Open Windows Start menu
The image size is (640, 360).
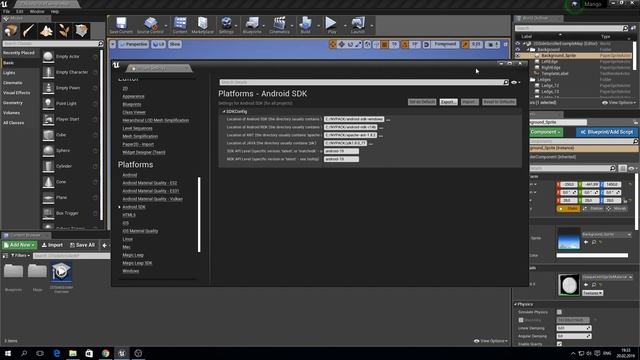click(7, 353)
